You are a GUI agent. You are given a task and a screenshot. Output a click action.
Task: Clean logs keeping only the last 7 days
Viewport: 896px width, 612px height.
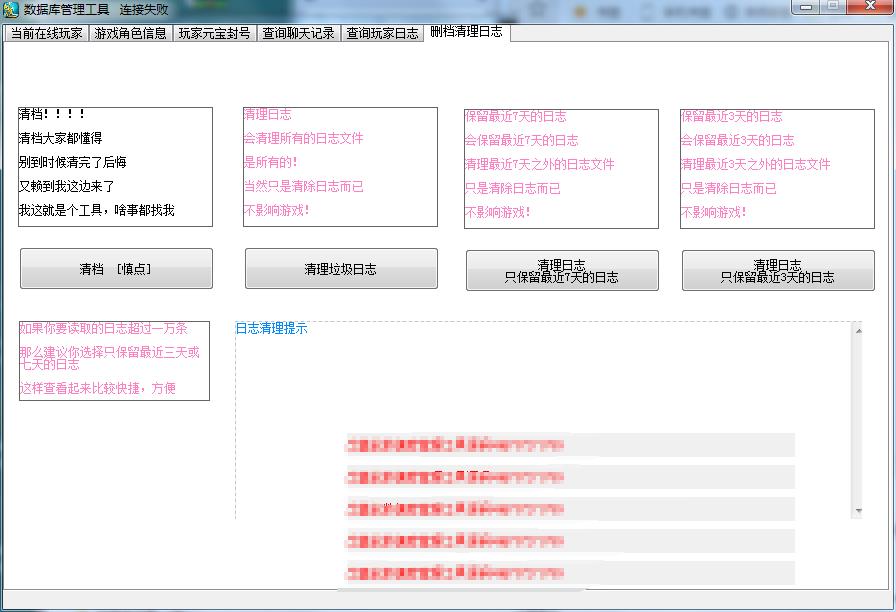pos(562,271)
